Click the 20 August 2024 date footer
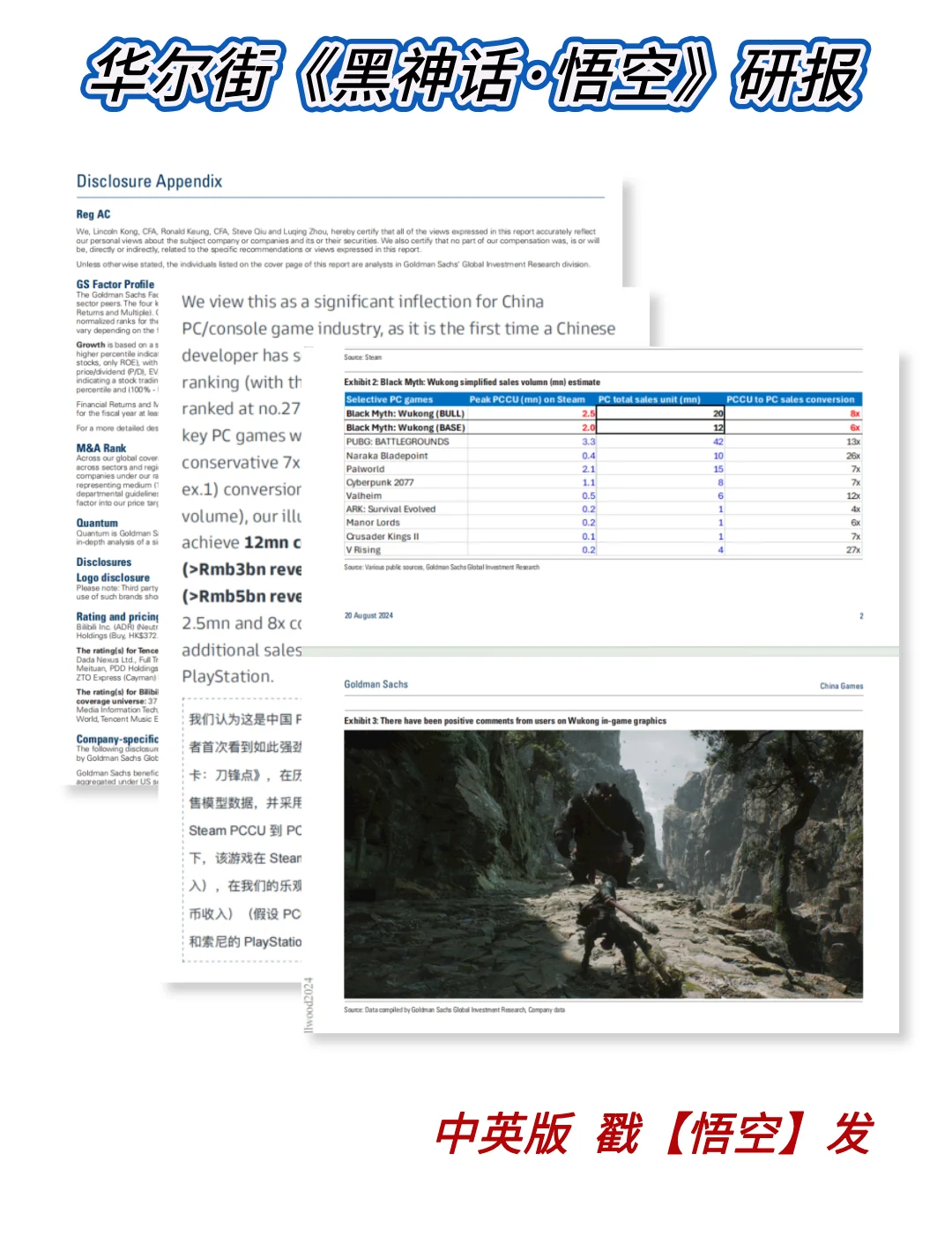The width and height of the screenshot is (952, 1243). 368,615
